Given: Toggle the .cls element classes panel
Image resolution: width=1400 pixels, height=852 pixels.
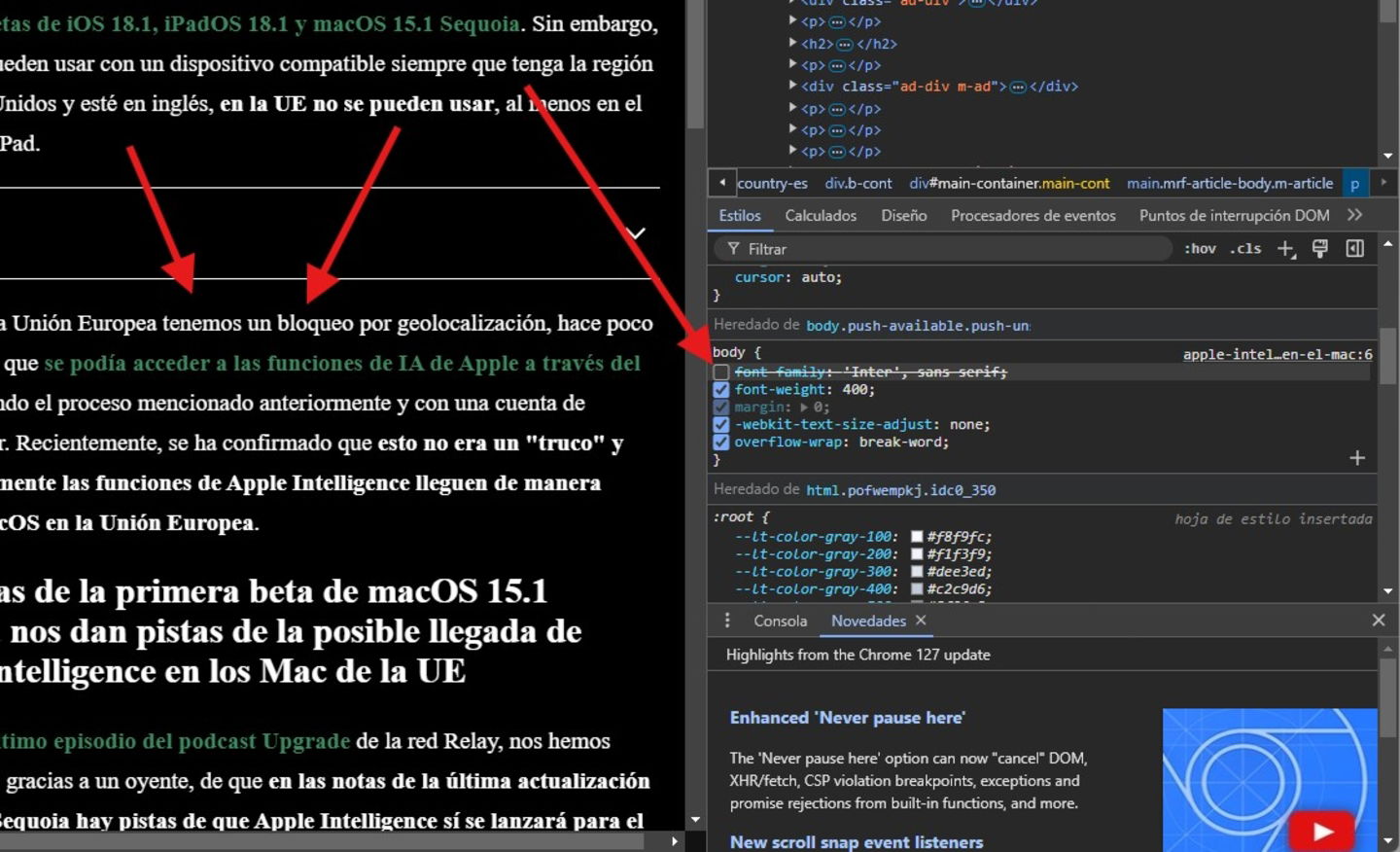Looking at the screenshot, I should coord(1245,249).
